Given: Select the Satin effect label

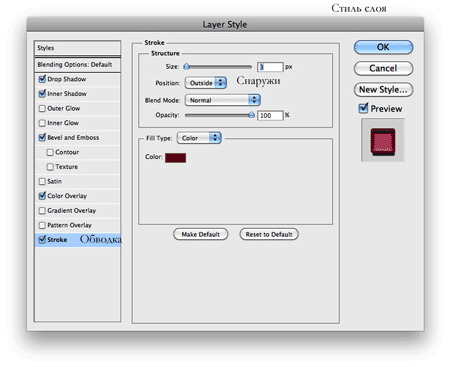Looking at the screenshot, I should [x=54, y=182].
